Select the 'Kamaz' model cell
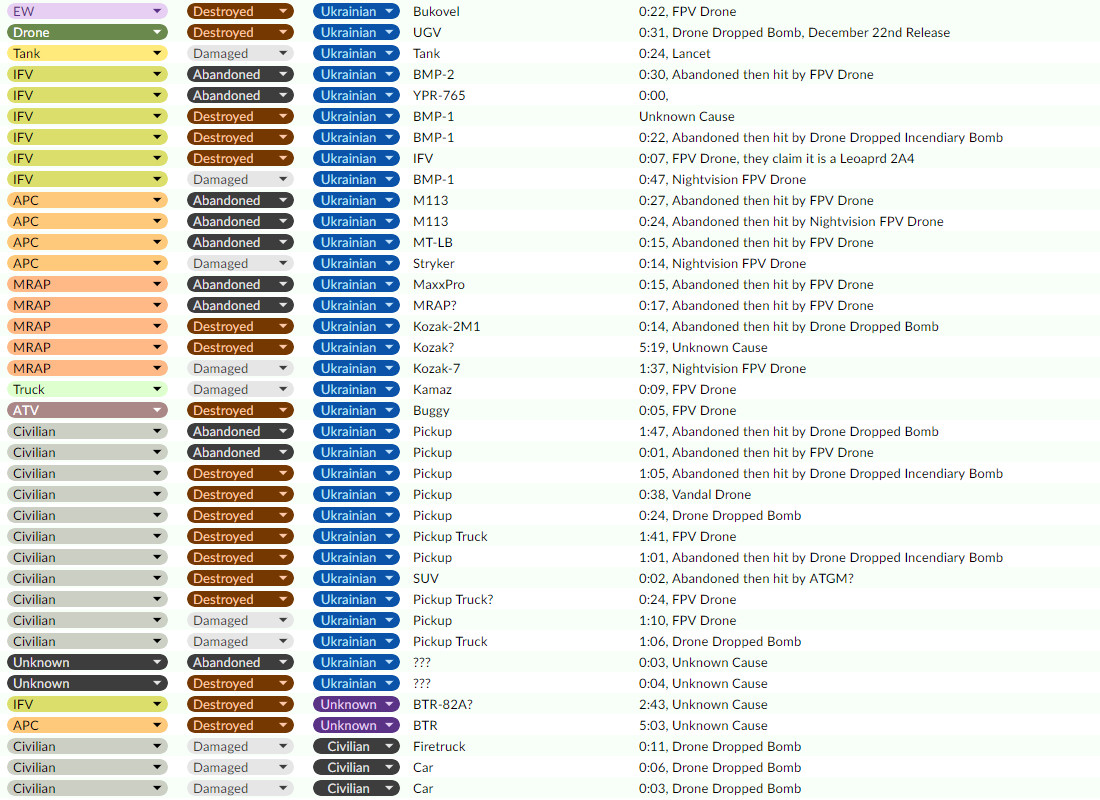The height and width of the screenshot is (800, 1100). pos(432,389)
